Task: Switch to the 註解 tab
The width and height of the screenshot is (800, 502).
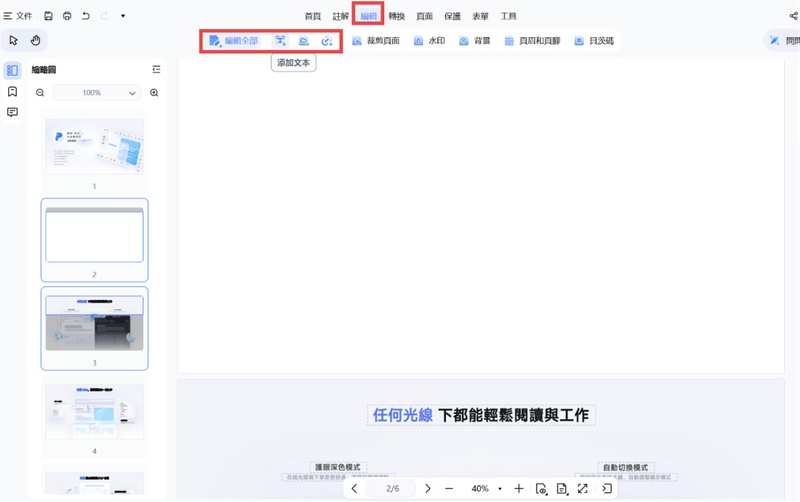Action: click(340, 16)
